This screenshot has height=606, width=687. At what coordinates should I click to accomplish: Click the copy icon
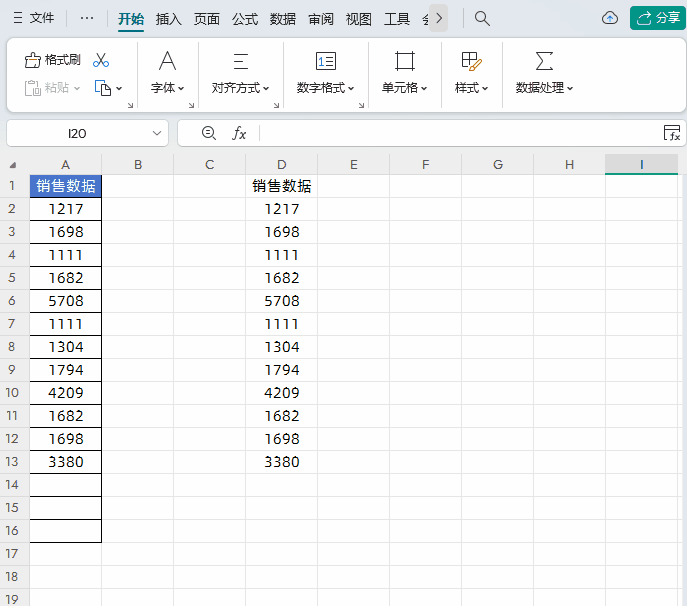(103, 88)
